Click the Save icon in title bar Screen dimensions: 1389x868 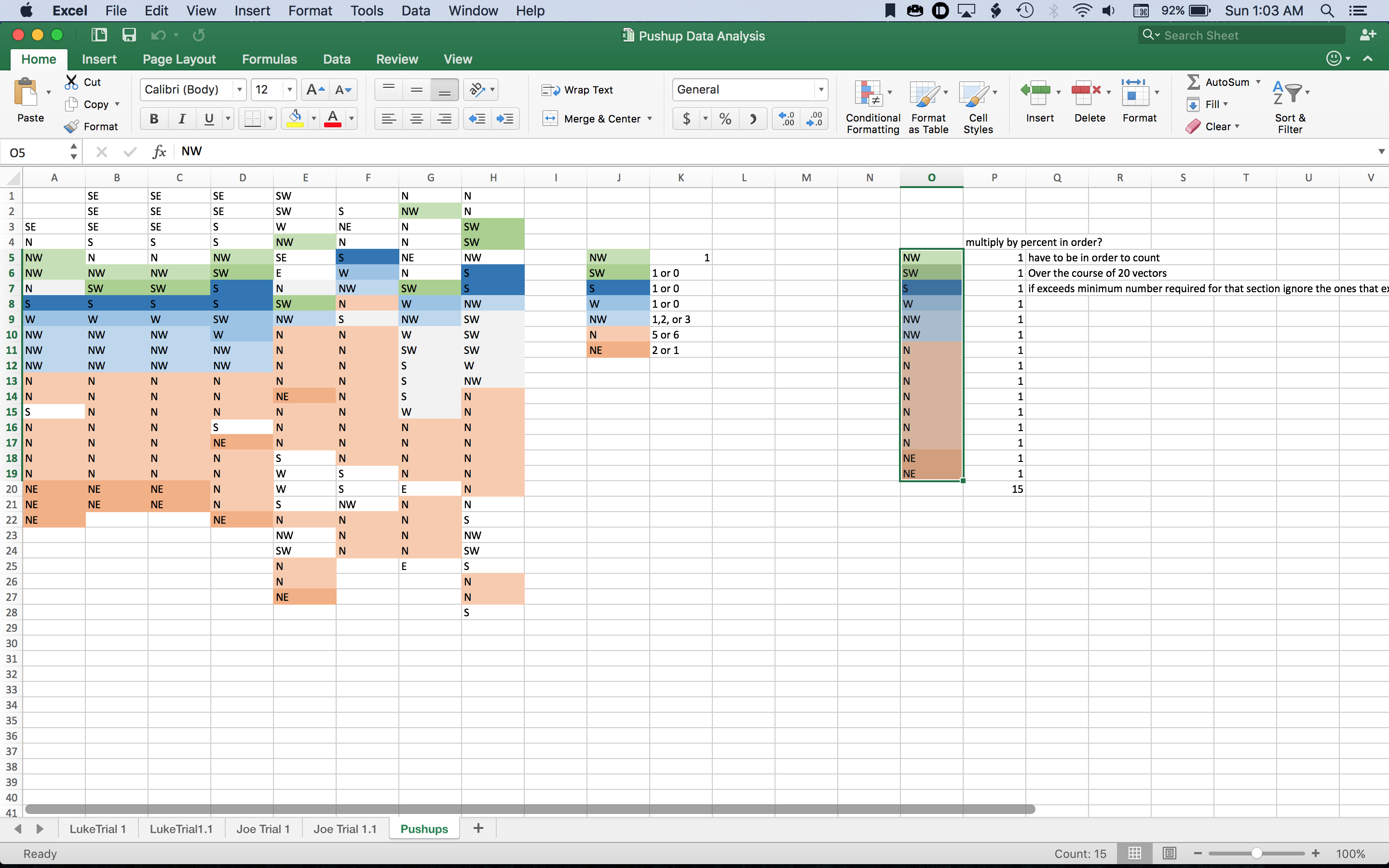point(129,35)
